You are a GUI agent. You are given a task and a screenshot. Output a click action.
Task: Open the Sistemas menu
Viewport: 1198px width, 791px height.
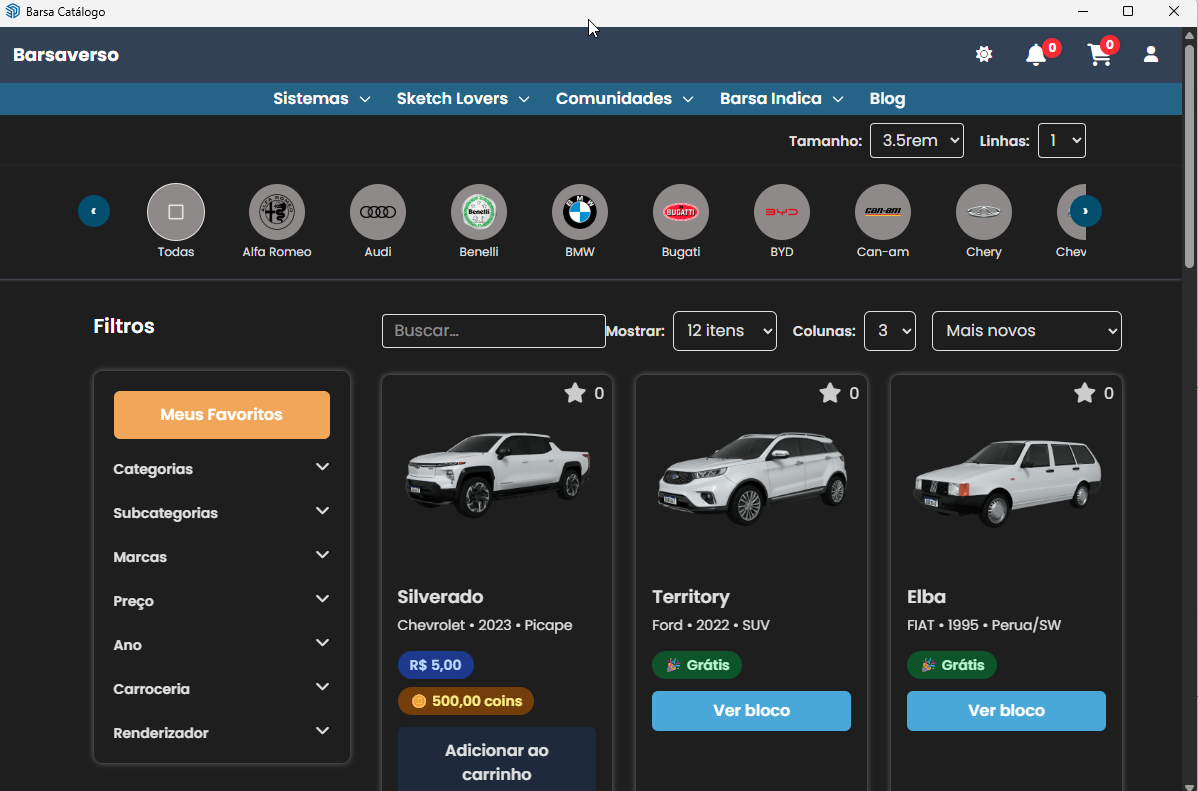(321, 99)
